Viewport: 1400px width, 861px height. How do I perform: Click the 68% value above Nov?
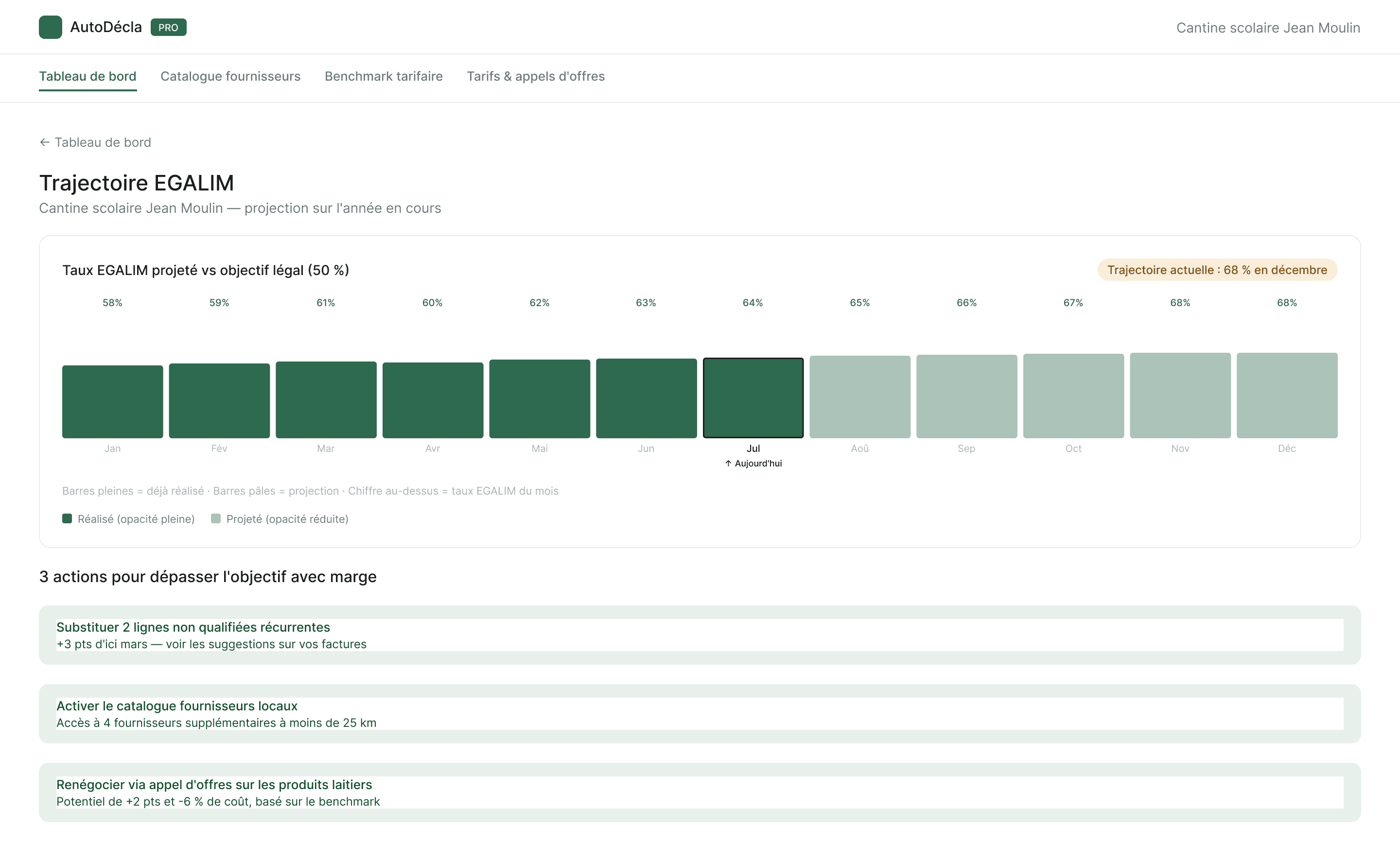point(1180,303)
